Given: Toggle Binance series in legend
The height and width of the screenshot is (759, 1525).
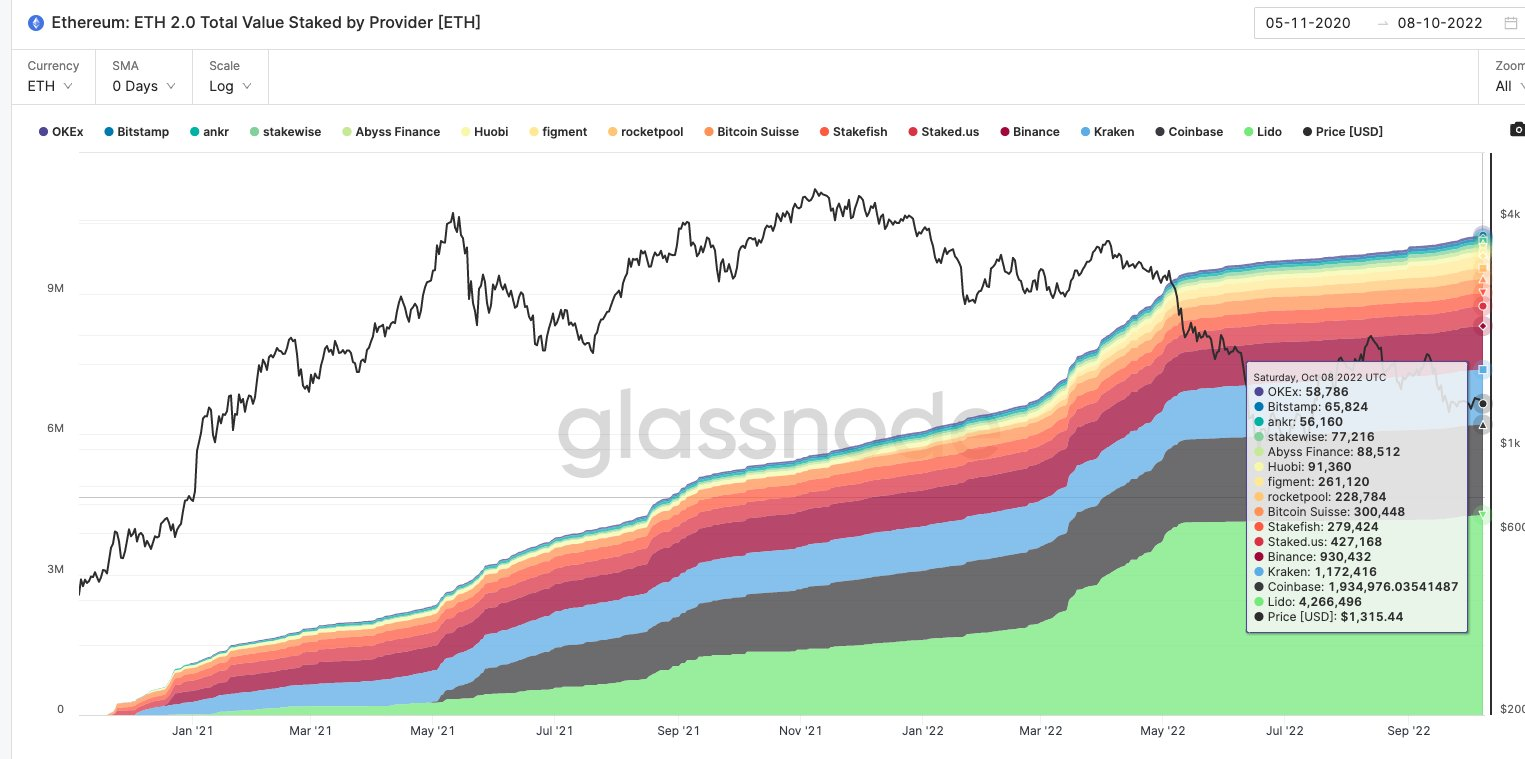Looking at the screenshot, I should coord(1029,131).
